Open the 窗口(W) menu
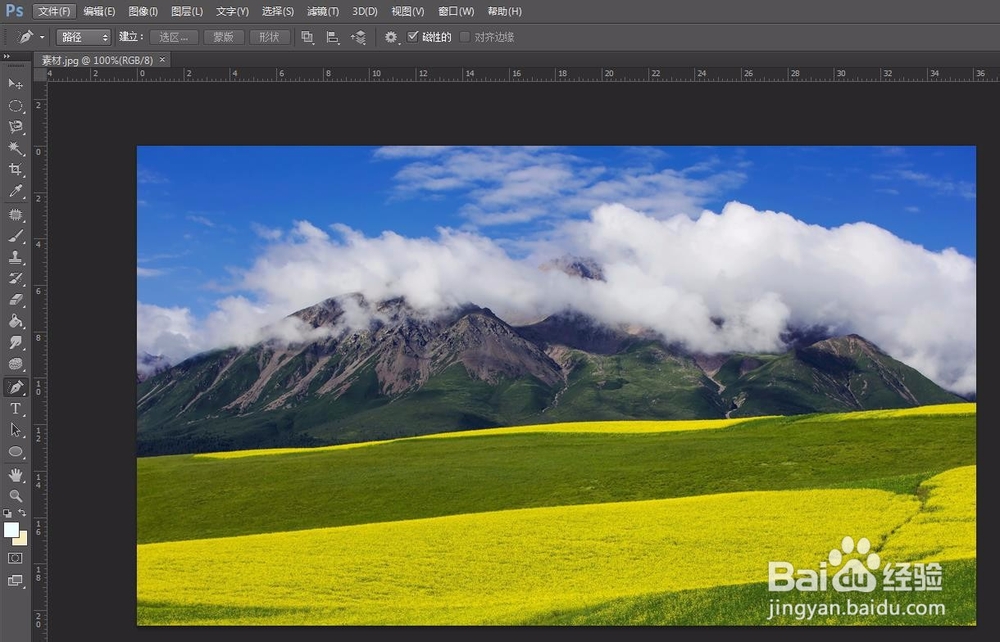This screenshot has height=642, width=1000. pos(456,11)
